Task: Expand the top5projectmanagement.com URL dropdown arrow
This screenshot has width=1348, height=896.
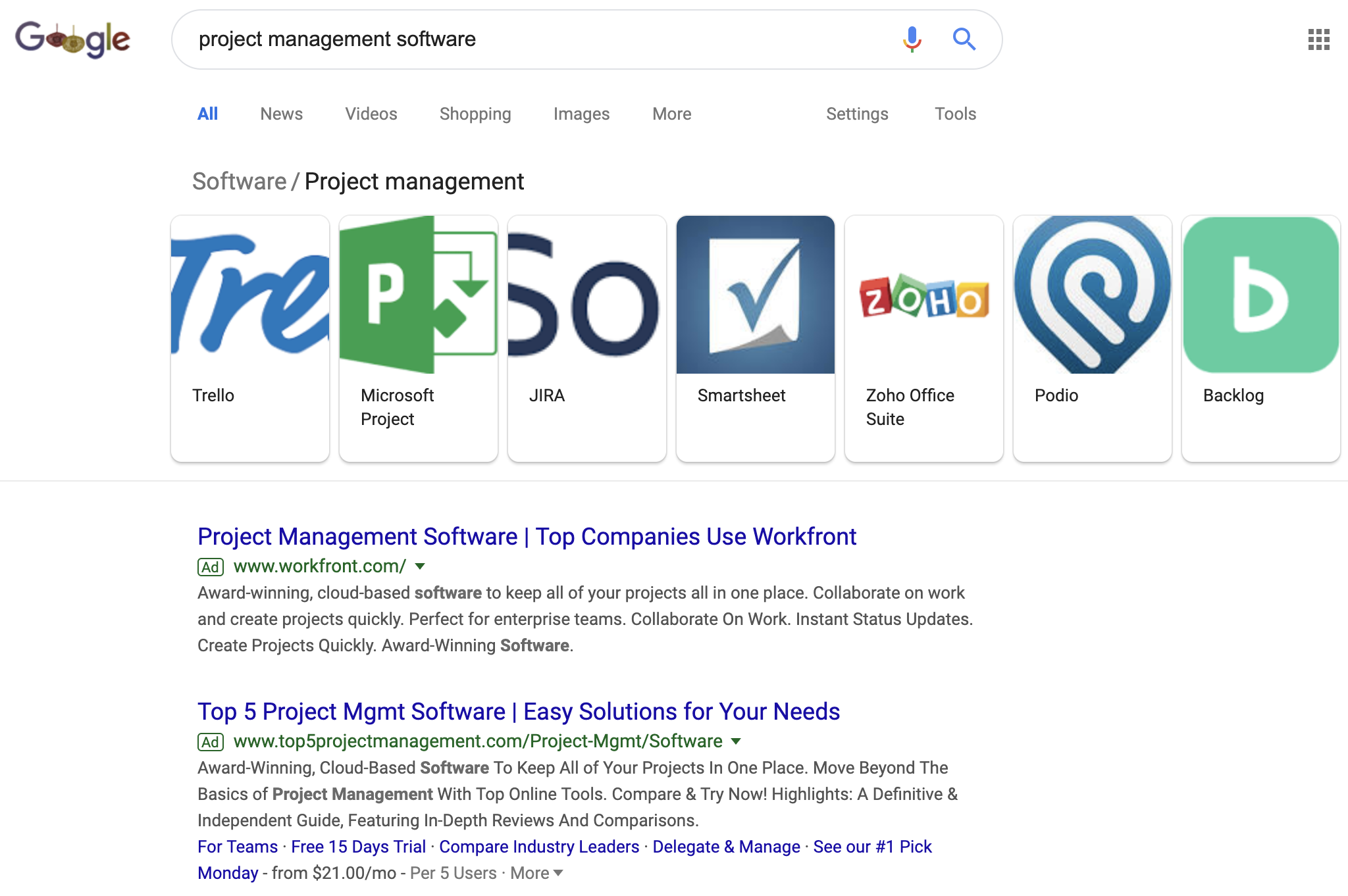Action: coord(737,741)
